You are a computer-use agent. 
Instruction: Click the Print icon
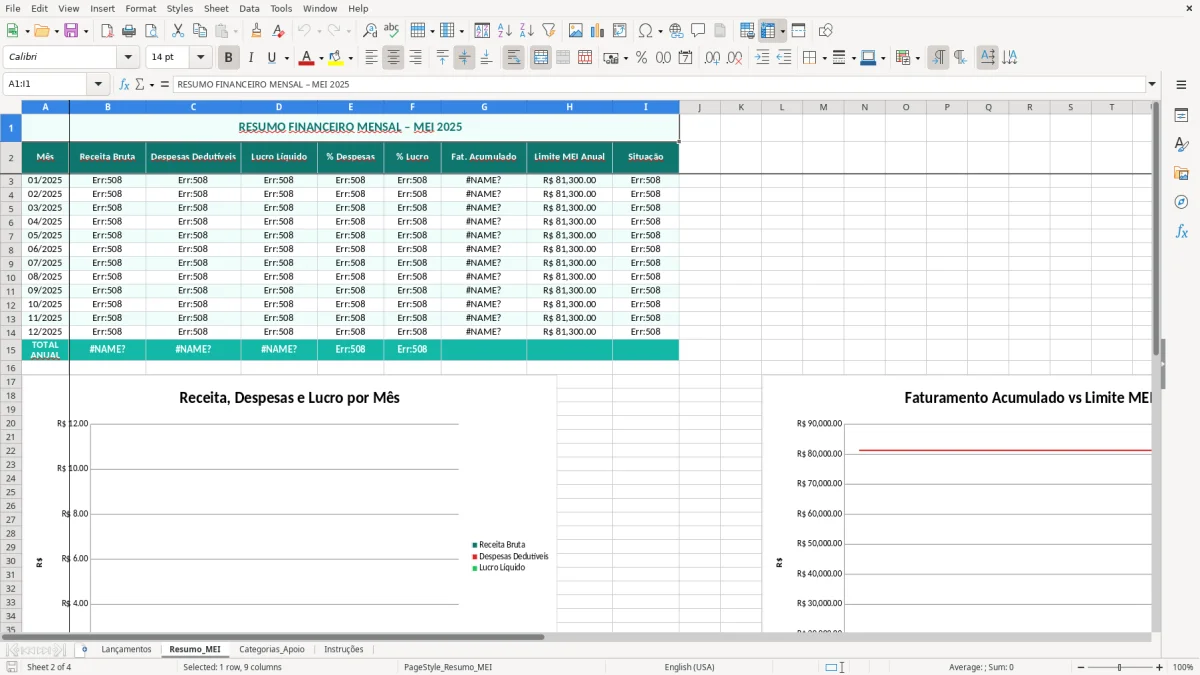pyautogui.click(x=129, y=31)
